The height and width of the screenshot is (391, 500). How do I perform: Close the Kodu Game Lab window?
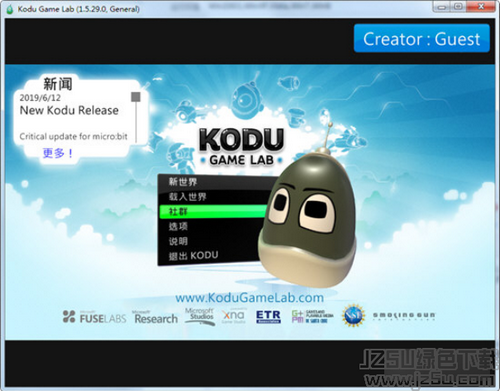tap(481, 7)
